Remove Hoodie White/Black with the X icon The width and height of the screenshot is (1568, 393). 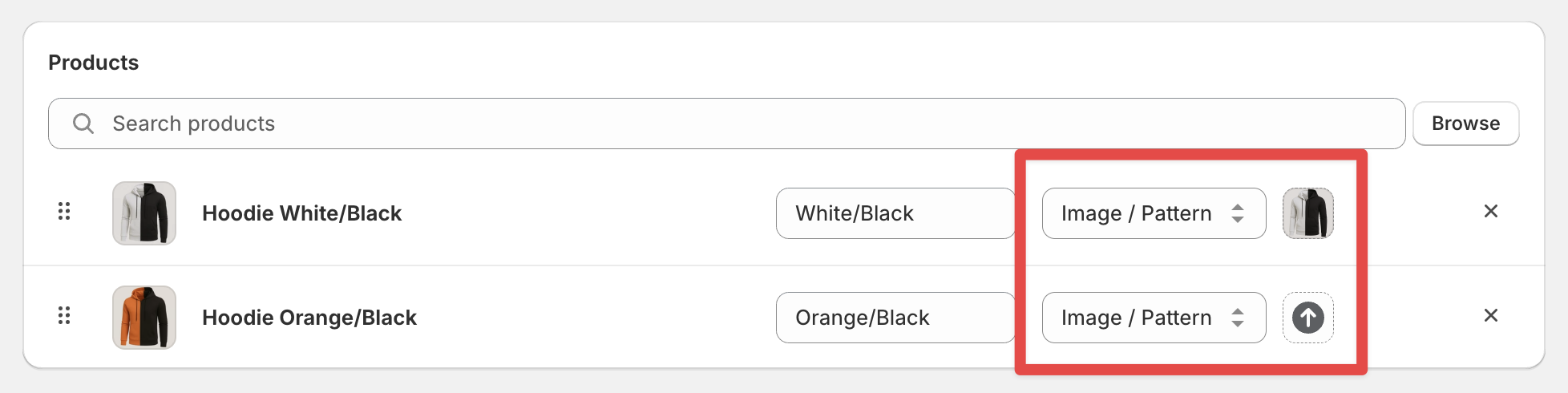pos(1491,211)
